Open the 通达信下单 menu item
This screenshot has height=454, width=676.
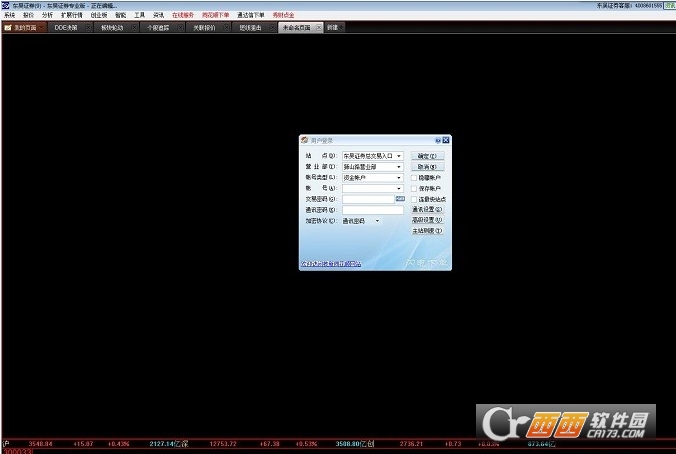click(x=250, y=15)
